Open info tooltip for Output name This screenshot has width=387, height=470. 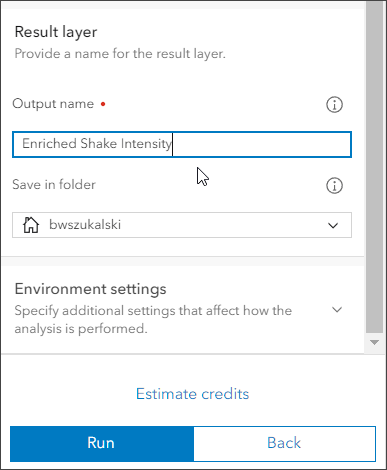click(x=334, y=105)
